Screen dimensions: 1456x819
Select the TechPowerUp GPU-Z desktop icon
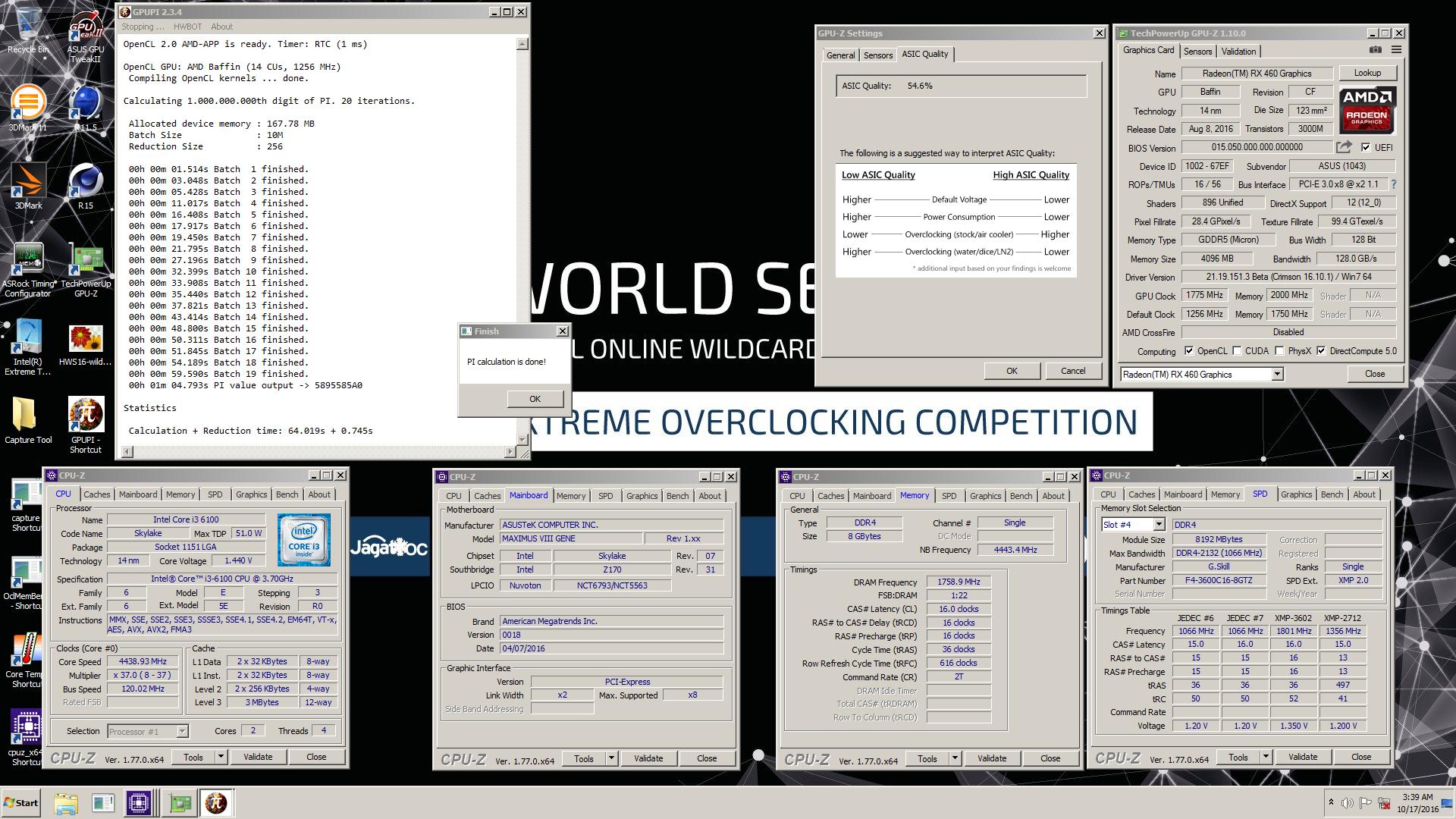click(86, 270)
